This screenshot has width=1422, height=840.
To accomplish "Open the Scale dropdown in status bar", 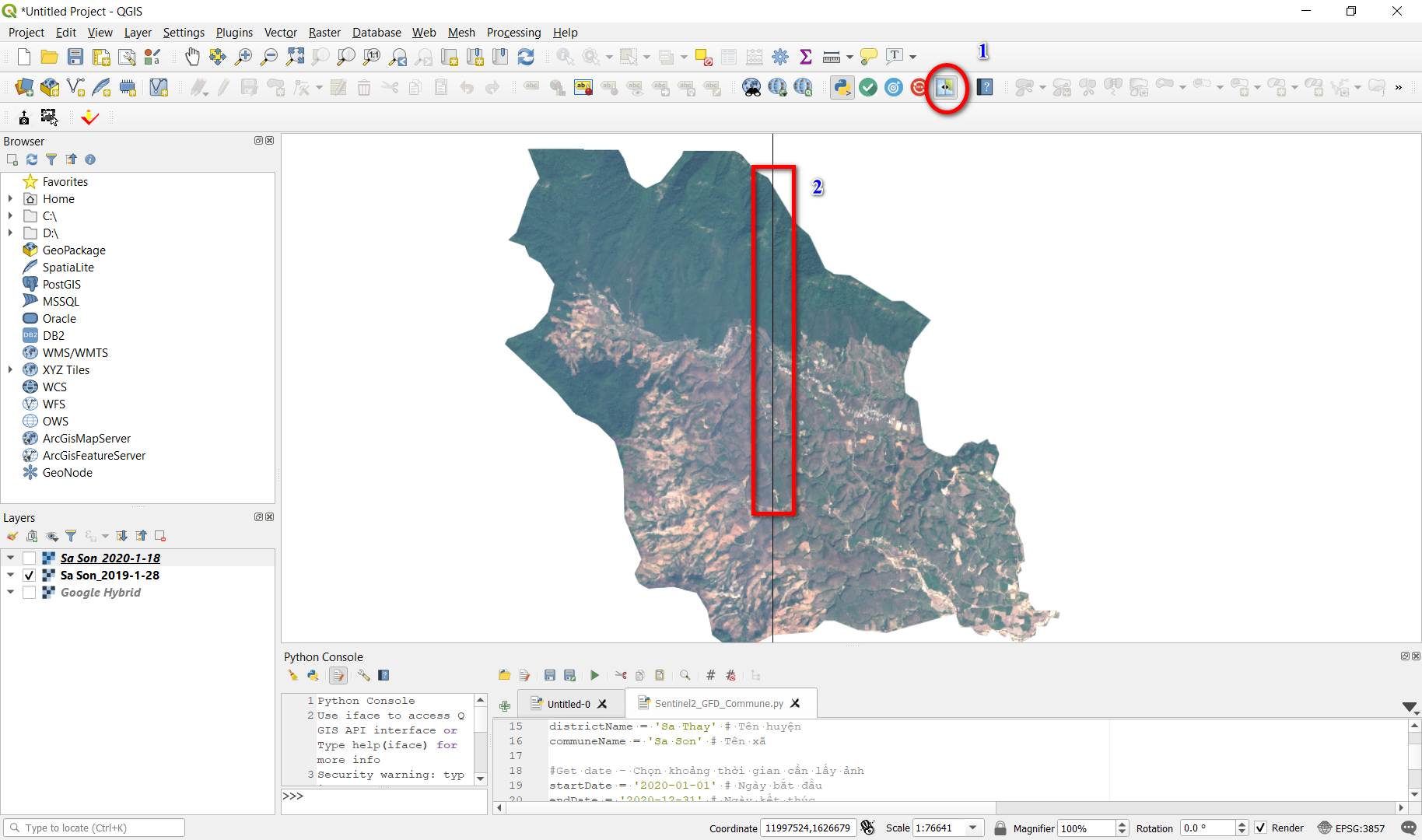I will (x=972, y=828).
